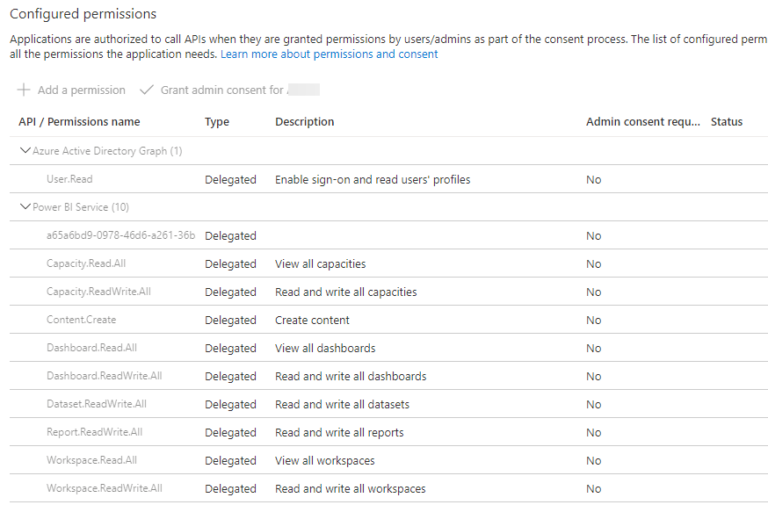Open the User.Read permission
Image resolution: width=768 pixels, height=512 pixels.
pyautogui.click(x=70, y=179)
